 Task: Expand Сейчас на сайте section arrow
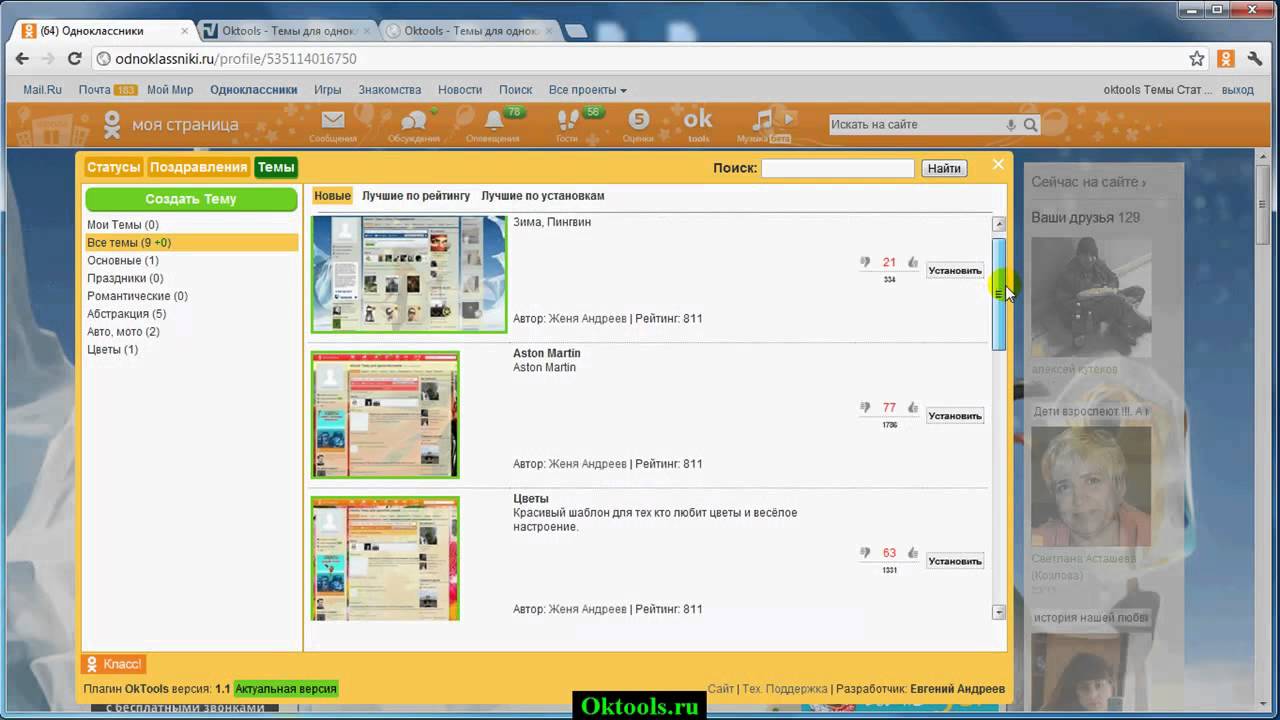(x=1144, y=183)
